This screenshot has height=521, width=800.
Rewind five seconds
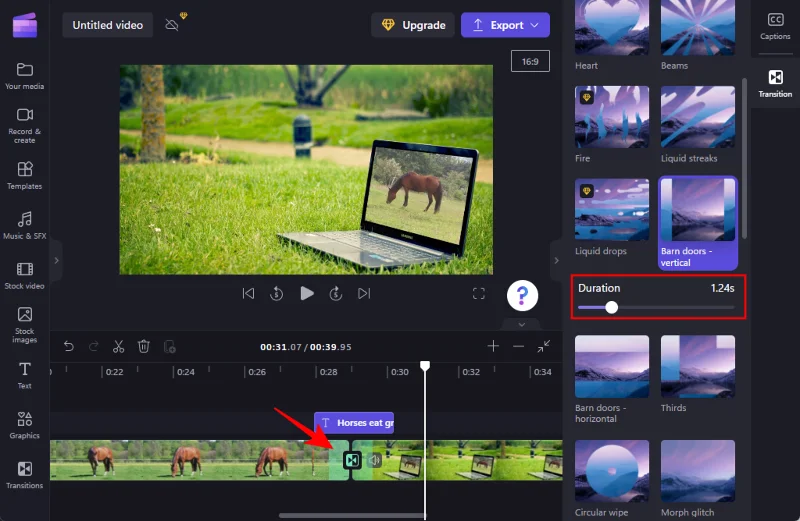point(277,293)
